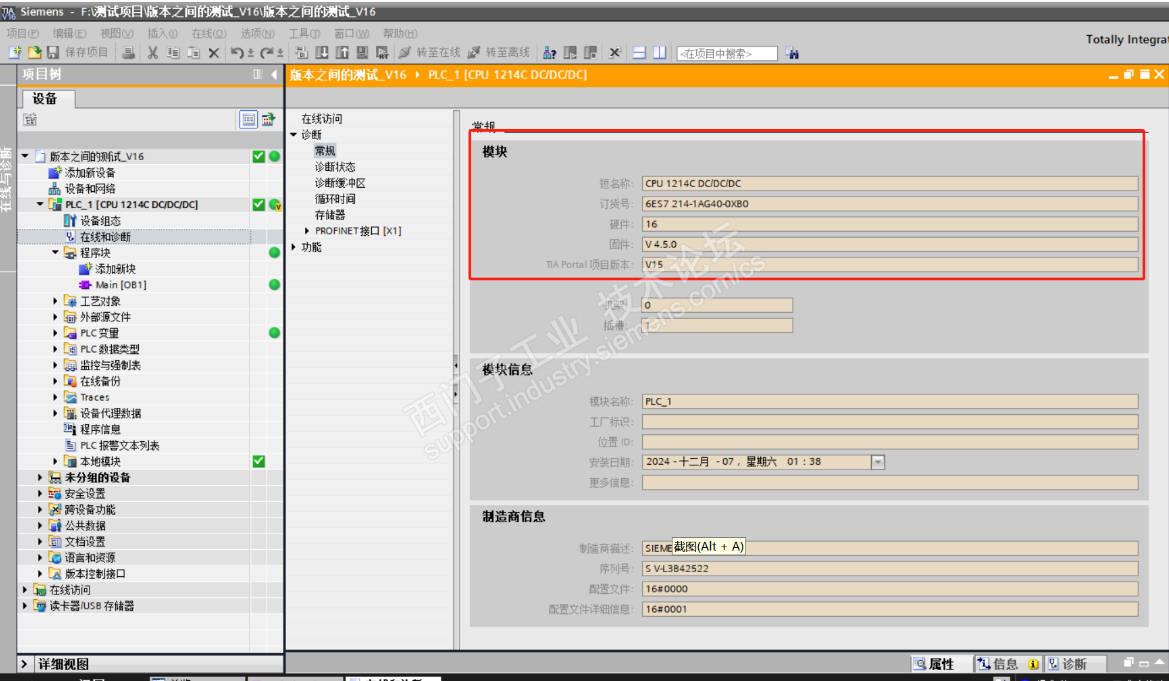Image resolution: width=1169 pixels, height=681 pixels.
Task: Click the binoculars search icon
Action: (792, 53)
